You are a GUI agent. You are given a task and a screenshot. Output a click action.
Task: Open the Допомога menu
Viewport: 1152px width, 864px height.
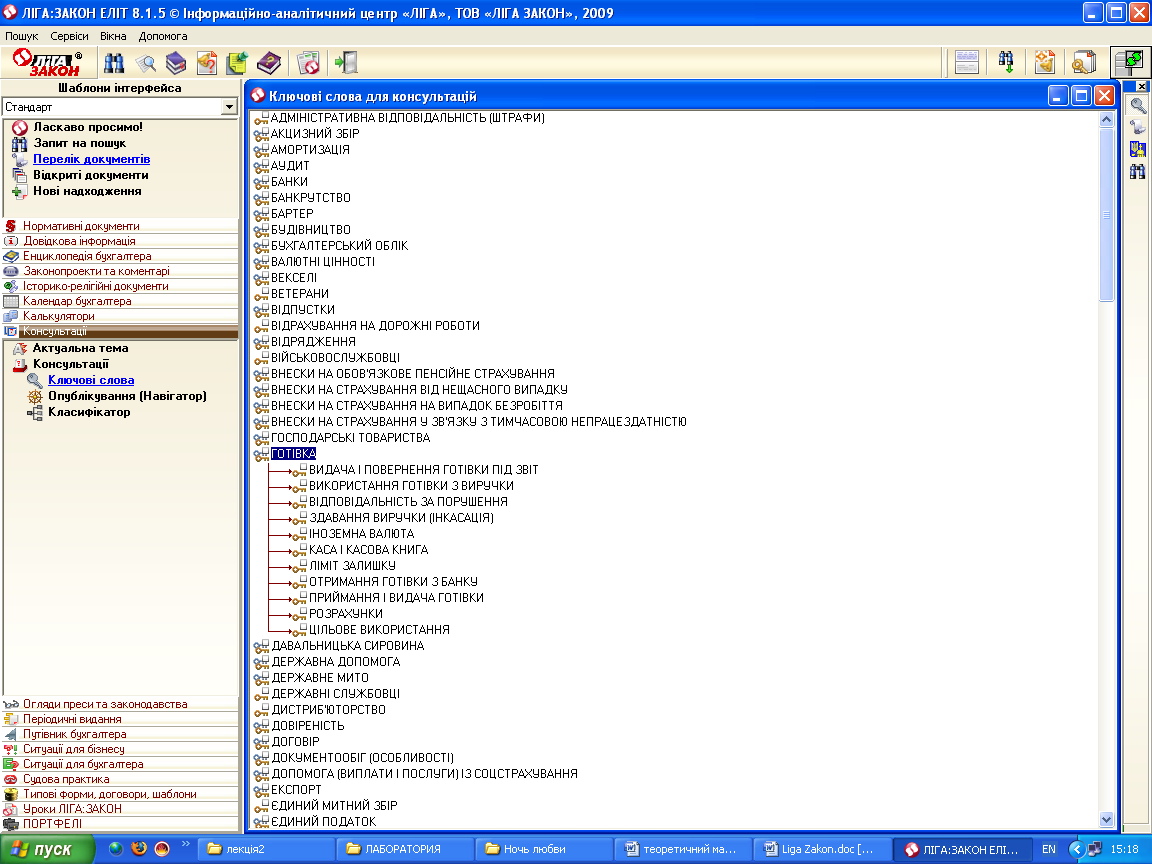[163, 36]
